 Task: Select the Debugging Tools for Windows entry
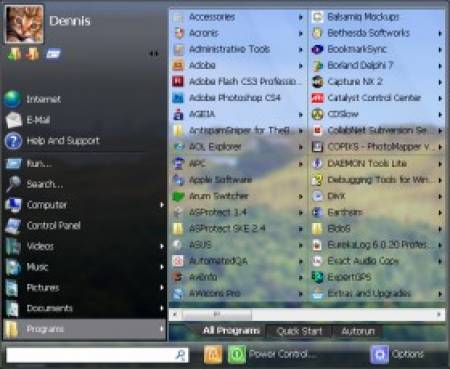coord(377,180)
